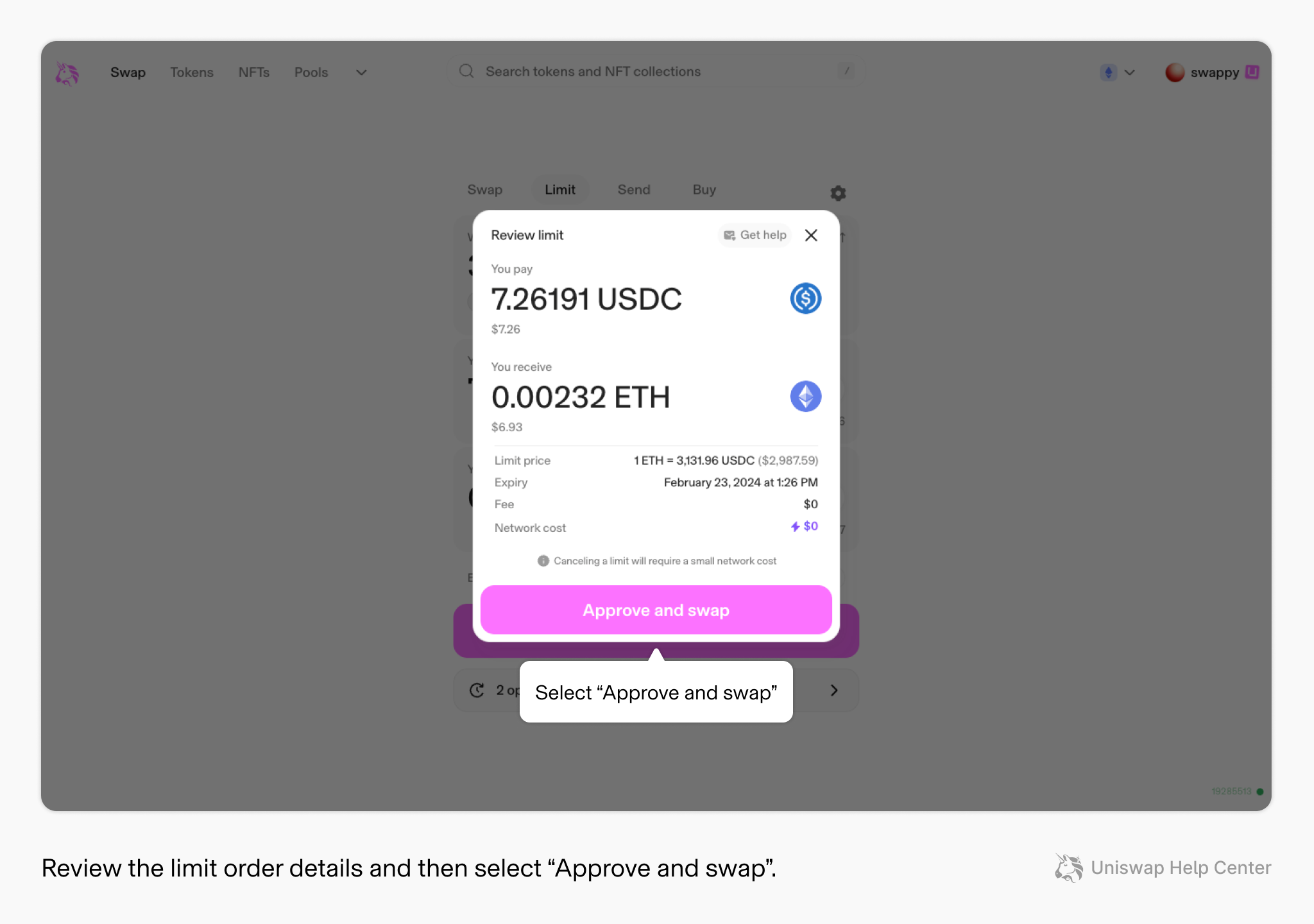This screenshot has height=924, width=1314.
Task: Switch to the Limit tab
Action: (x=560, y=190)
